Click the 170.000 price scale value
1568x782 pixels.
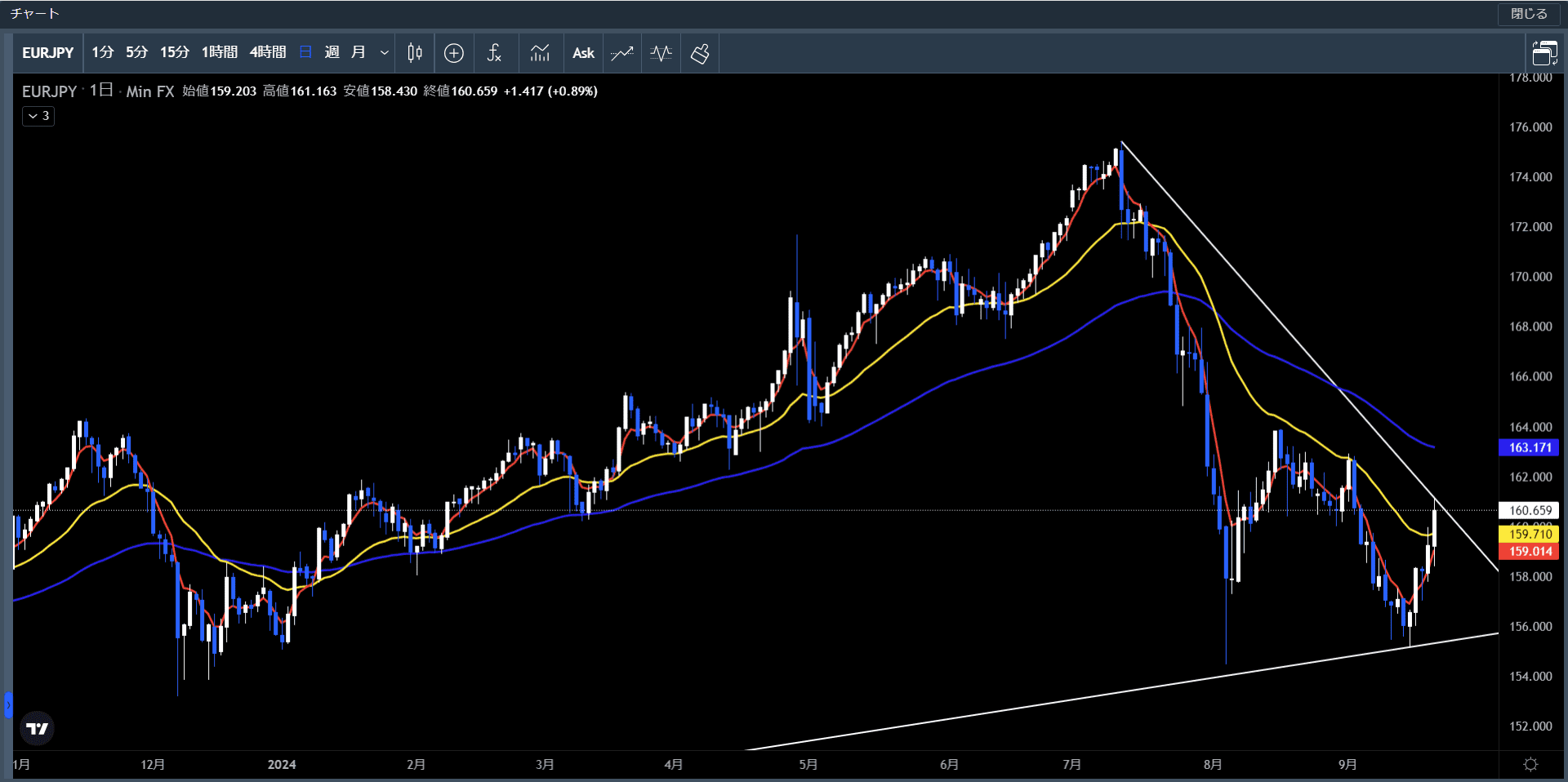tap(1530, 277)
